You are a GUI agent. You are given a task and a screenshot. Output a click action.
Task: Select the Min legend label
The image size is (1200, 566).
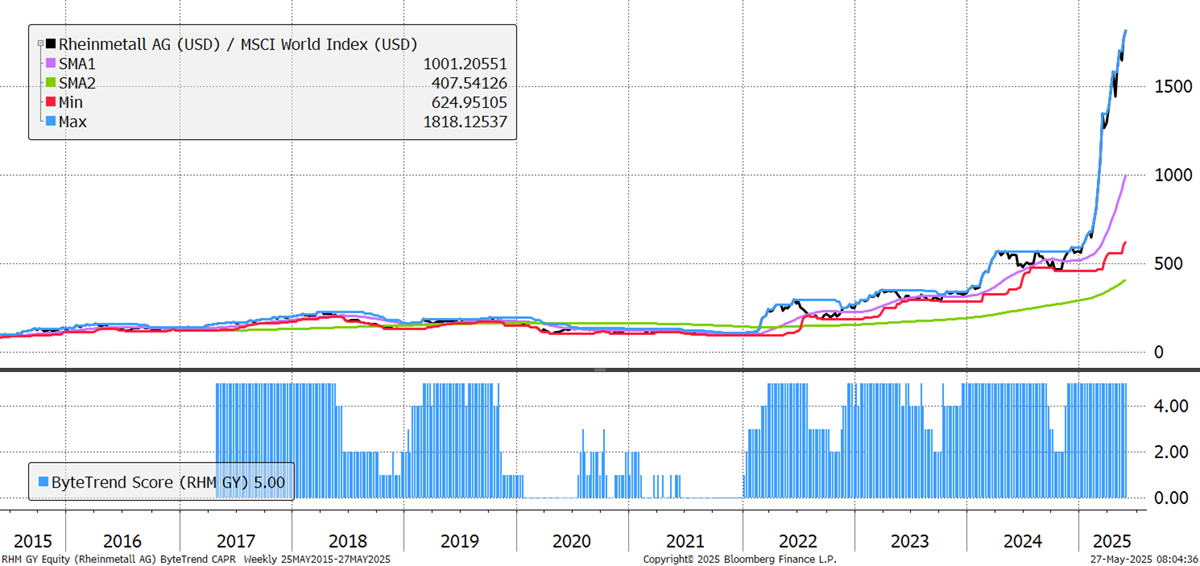pos(73,102)
